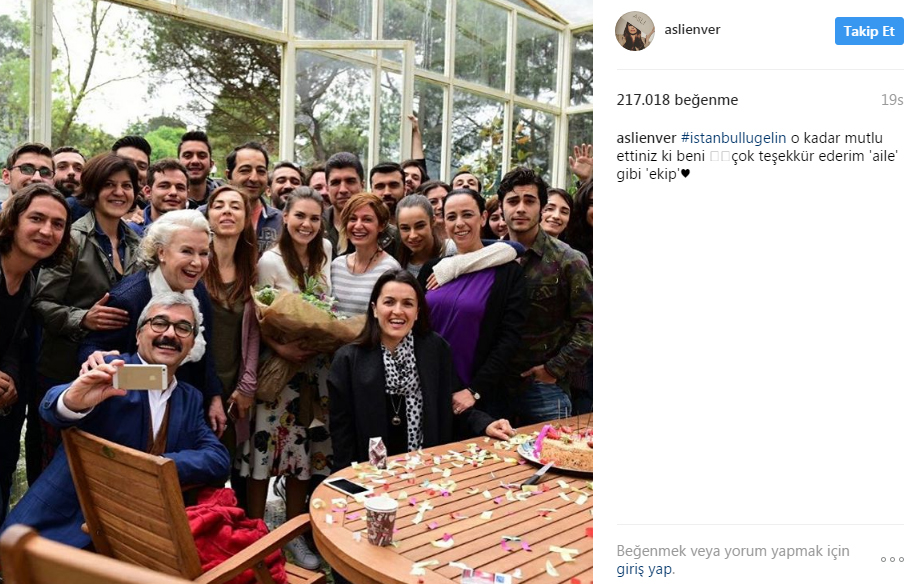
Task: Click the gold smartphone taking the selfie
Action: pos(140,377)
